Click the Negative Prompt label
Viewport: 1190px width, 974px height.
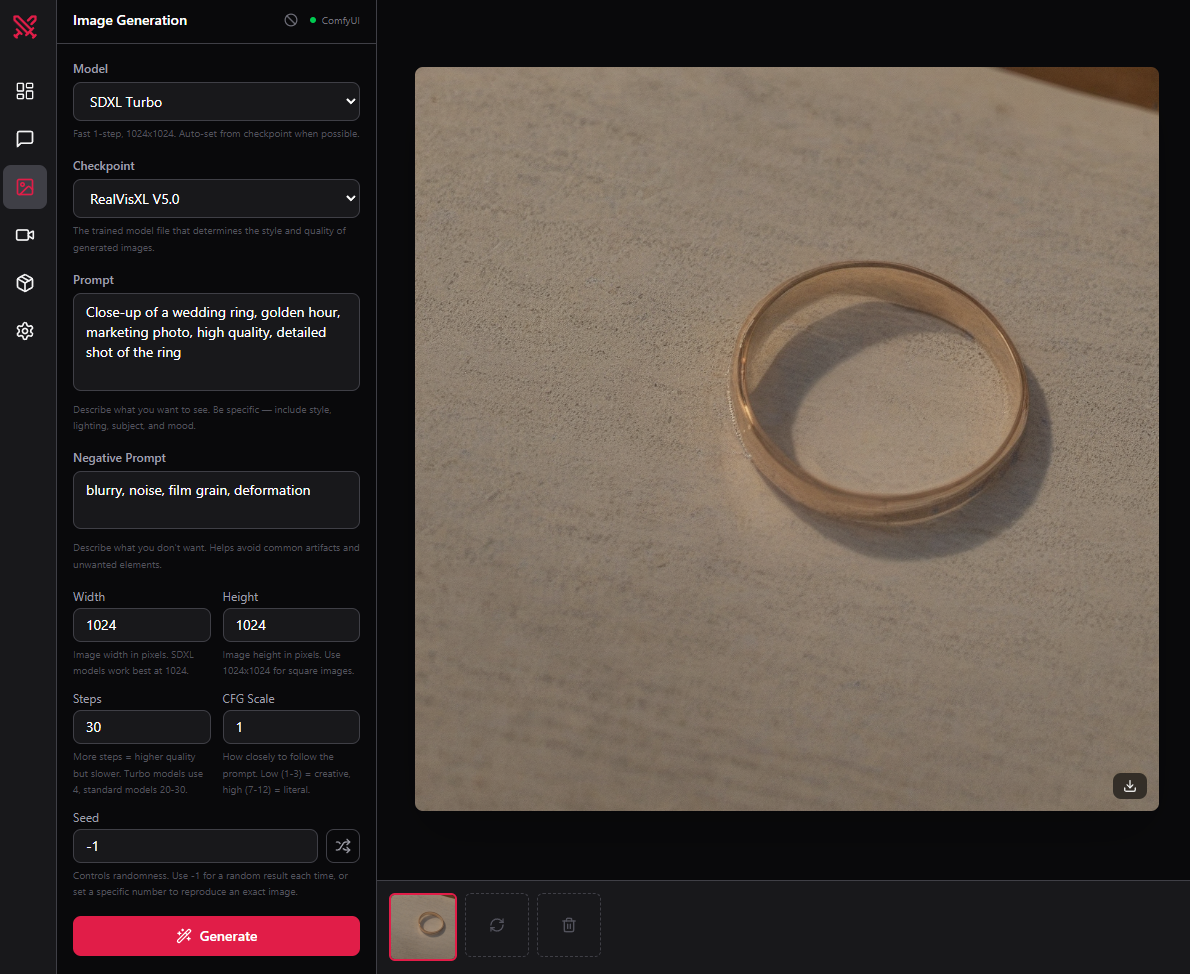point(119,458)
